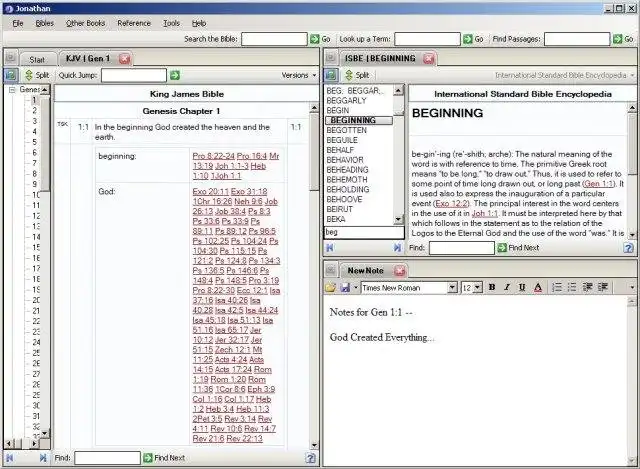Screen dimensions: 640x469
Task: Click the chapter tree scroll right arrow
Action: (34, 443)
